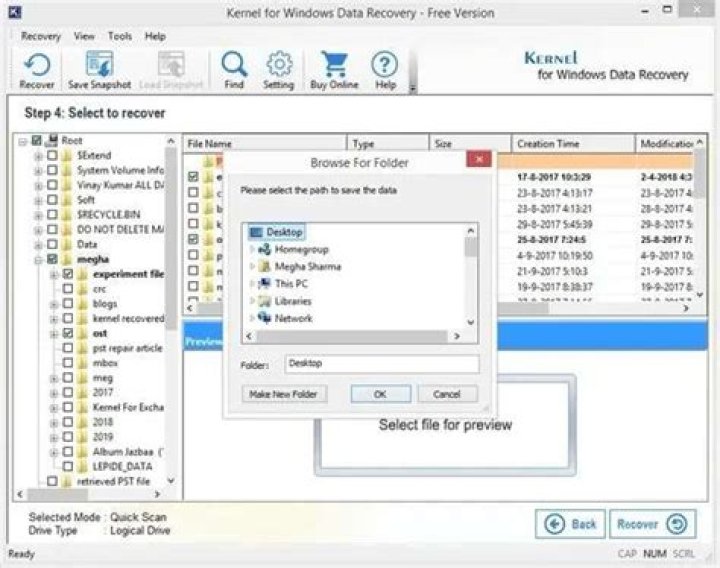The width and height of the screenshot is (720, 568).
Task: Check the 2018 folder checkbox
Action: coord(68,422)
